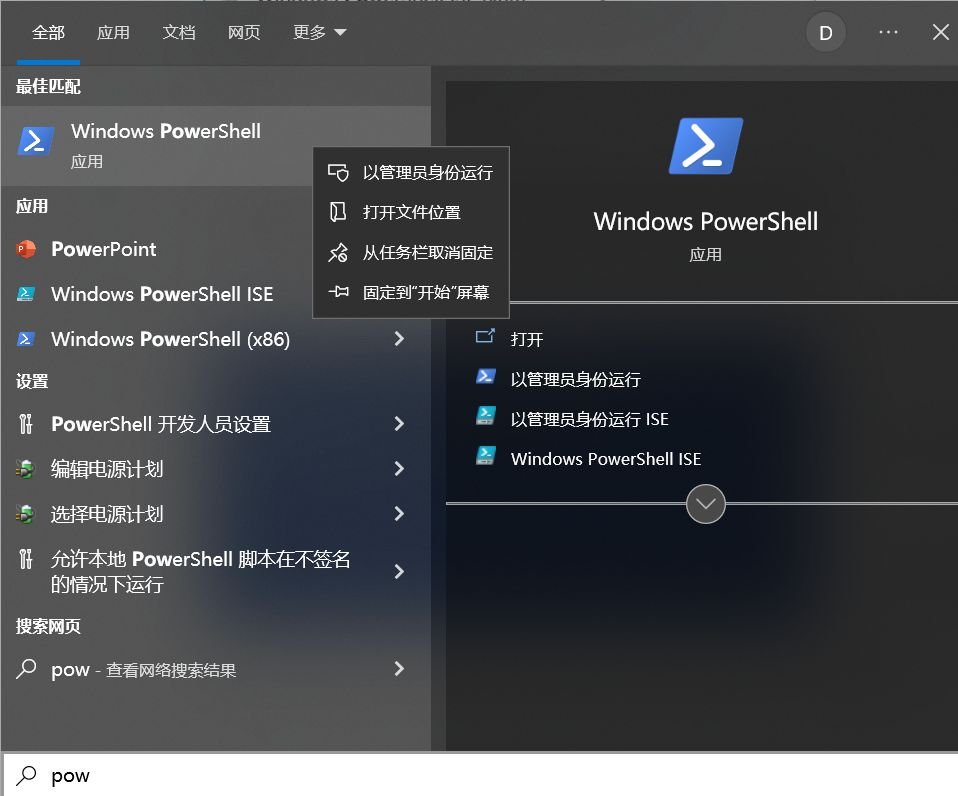Image resolution: width=958 pixels, height=796 pixels.
Task: Click the large PowerShell icon in preview pane
Action: tap(705, 147)
